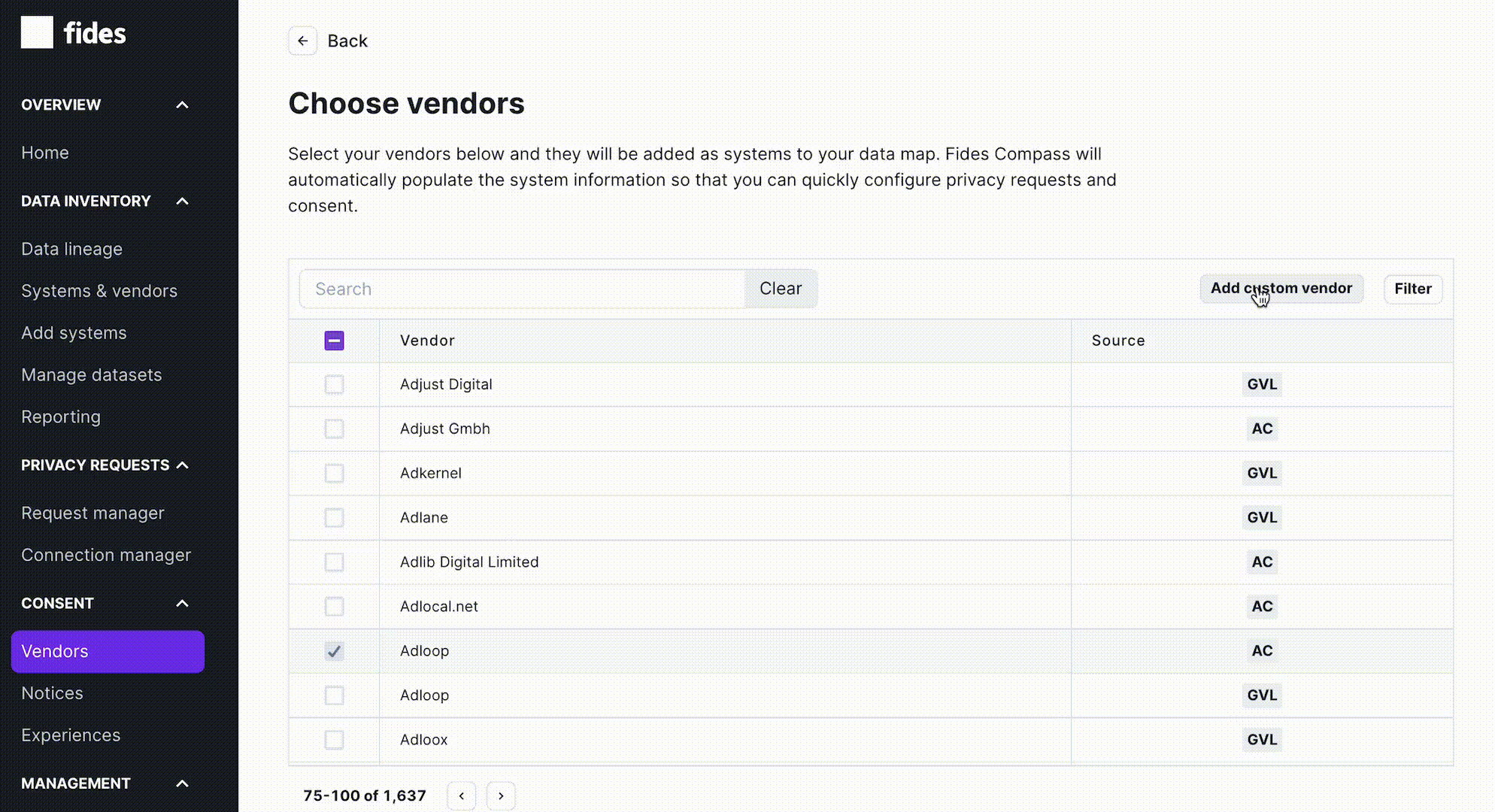Viewport: 1495px width, 812px height.
Task: Open Data lineage page
Action: 71,249
